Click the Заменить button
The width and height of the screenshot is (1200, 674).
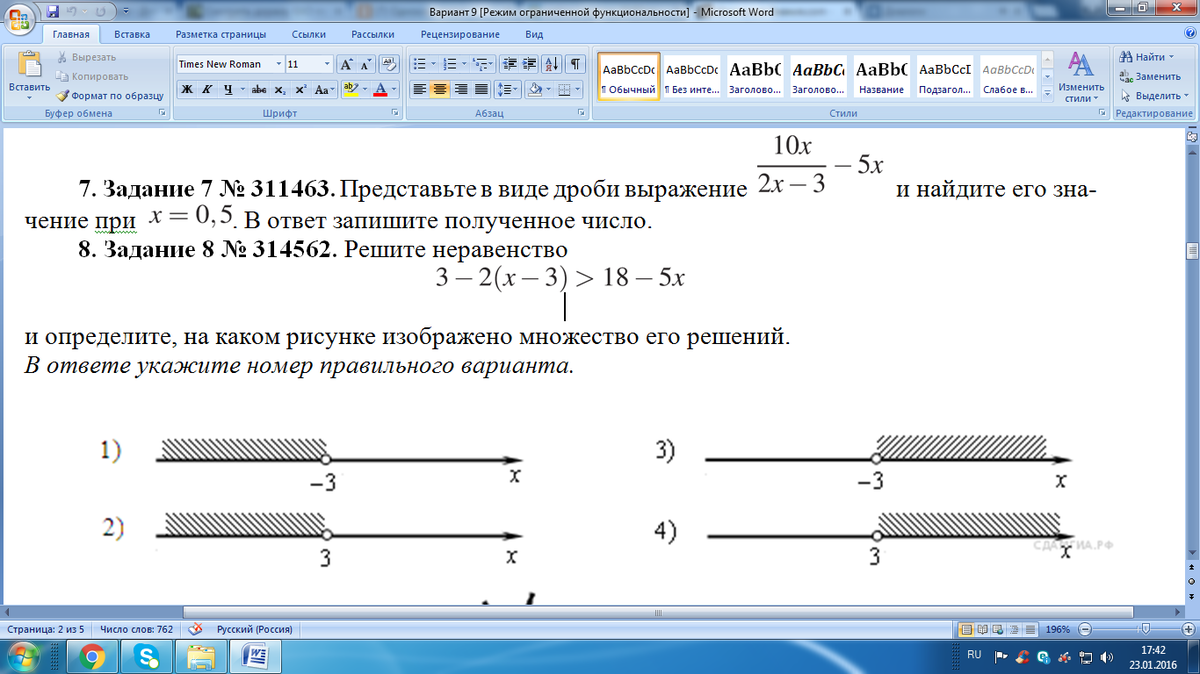(1152, 76)
